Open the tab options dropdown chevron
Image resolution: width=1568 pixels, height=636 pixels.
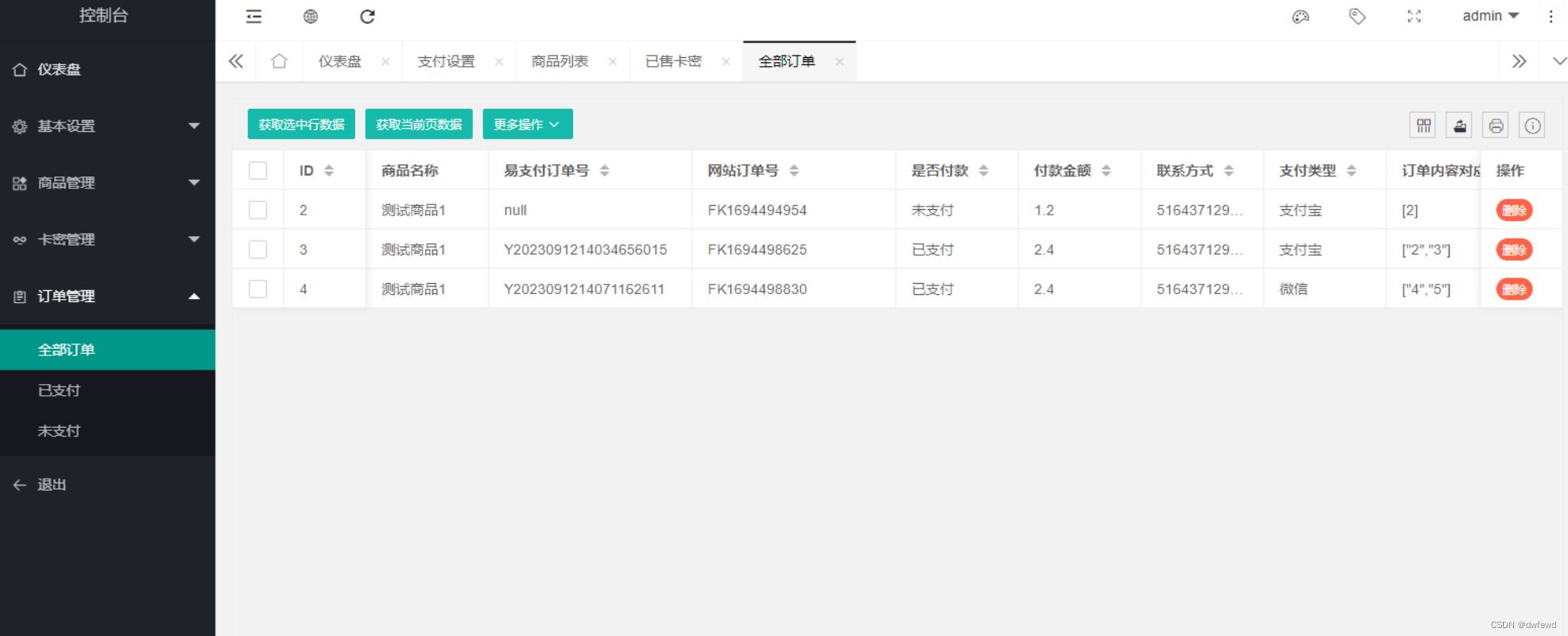[x=1559, y=61]
